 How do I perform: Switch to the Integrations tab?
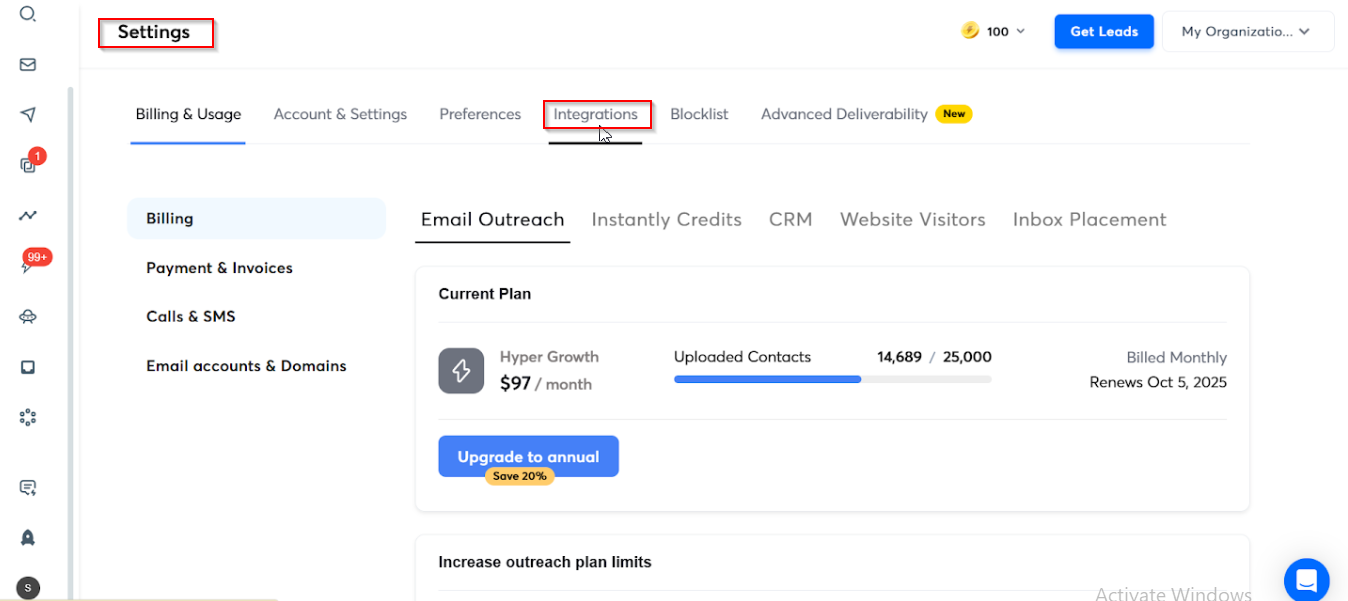596,114
